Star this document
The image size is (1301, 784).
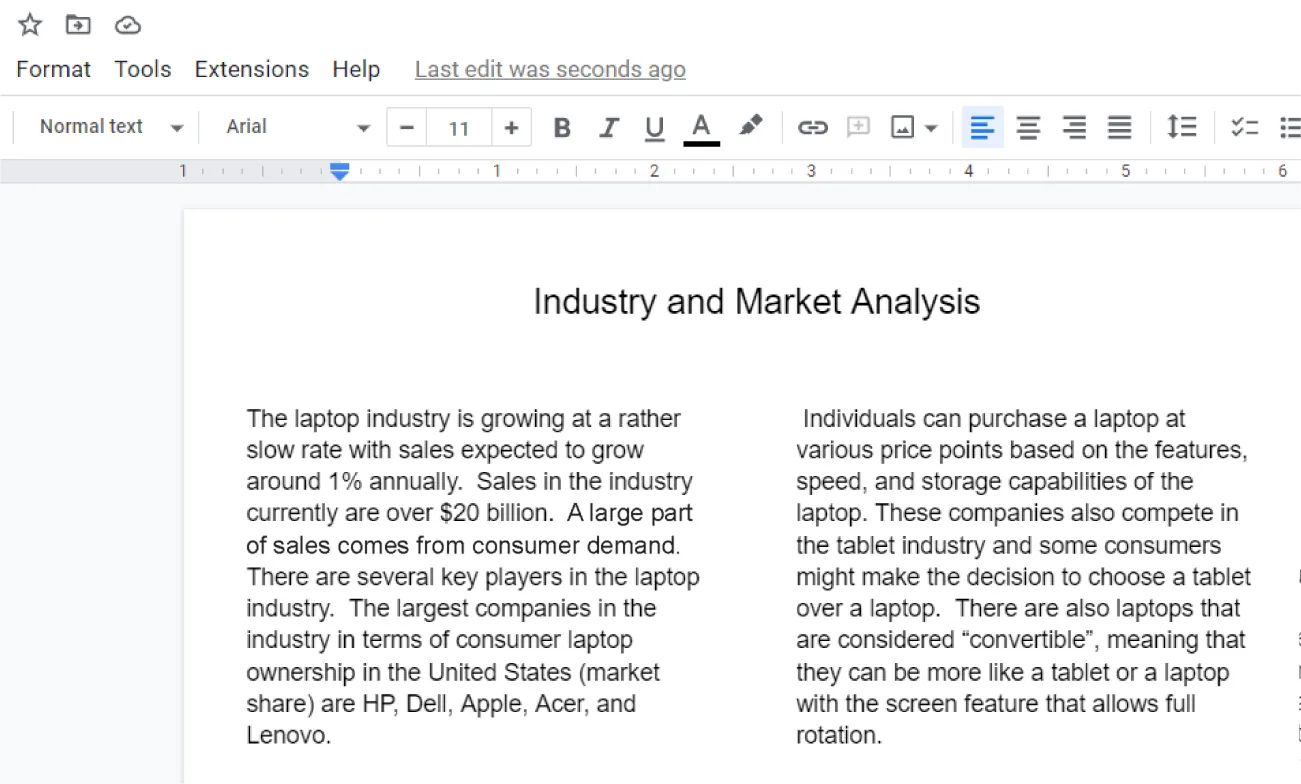29,24
